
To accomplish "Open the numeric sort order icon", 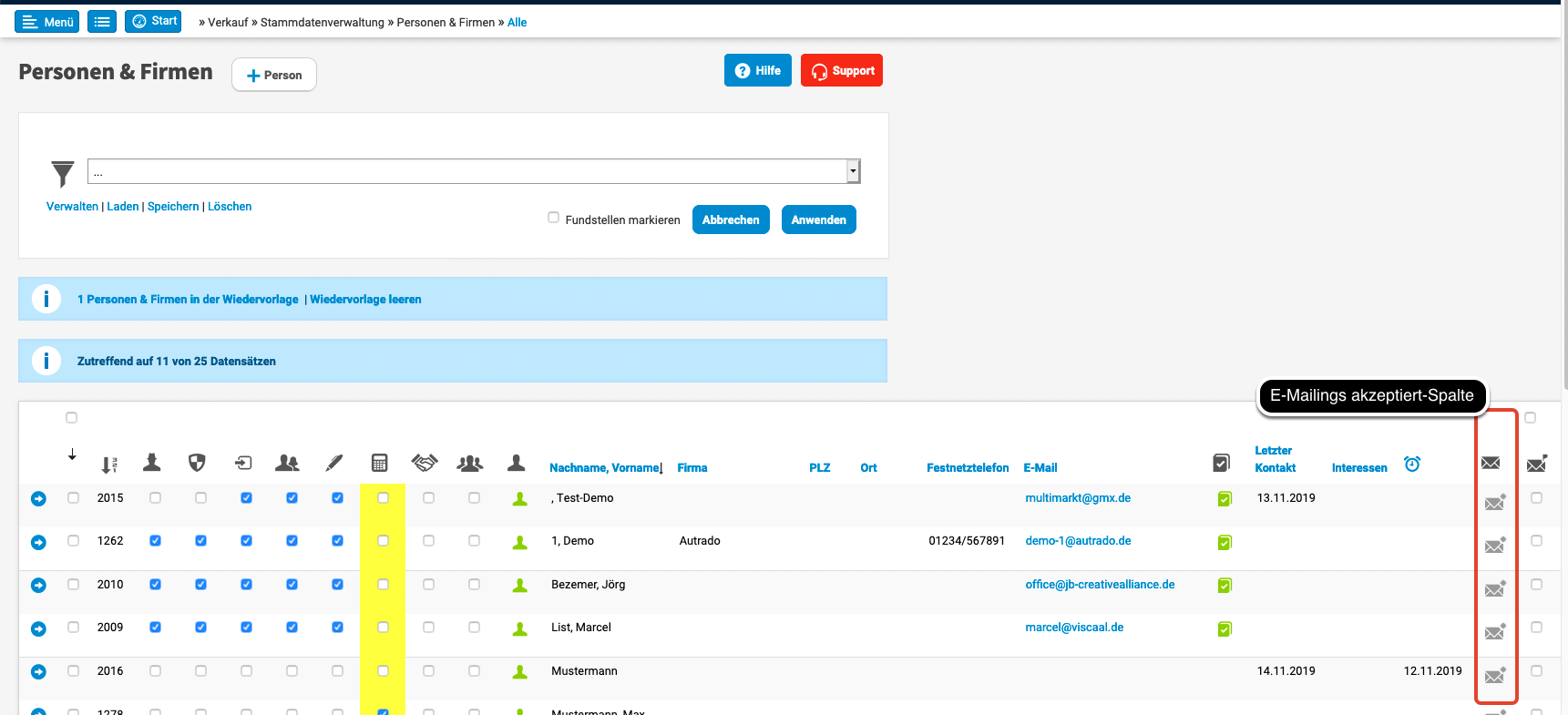I will [109, 465].
